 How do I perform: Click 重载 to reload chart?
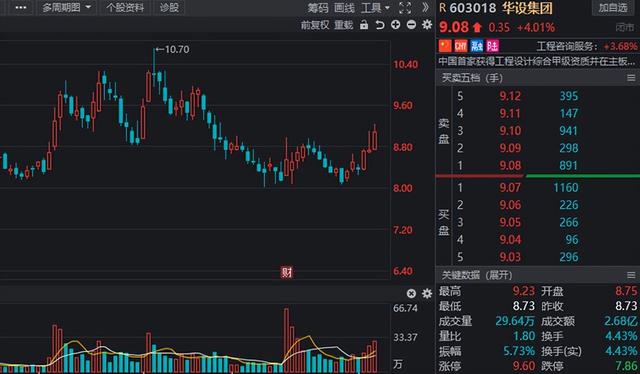point(343,25)
